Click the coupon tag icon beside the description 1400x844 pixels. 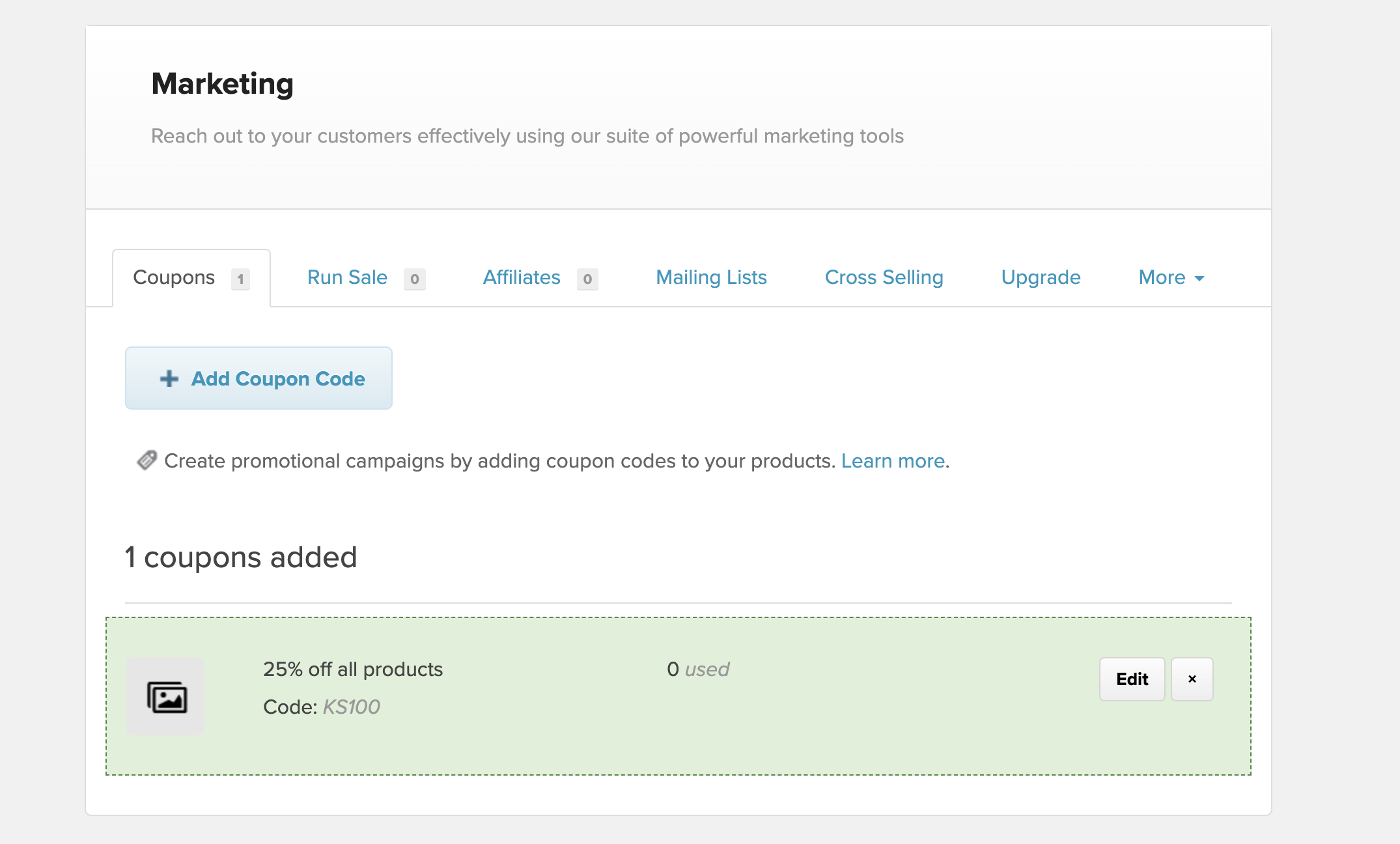(x=147, y=460)
